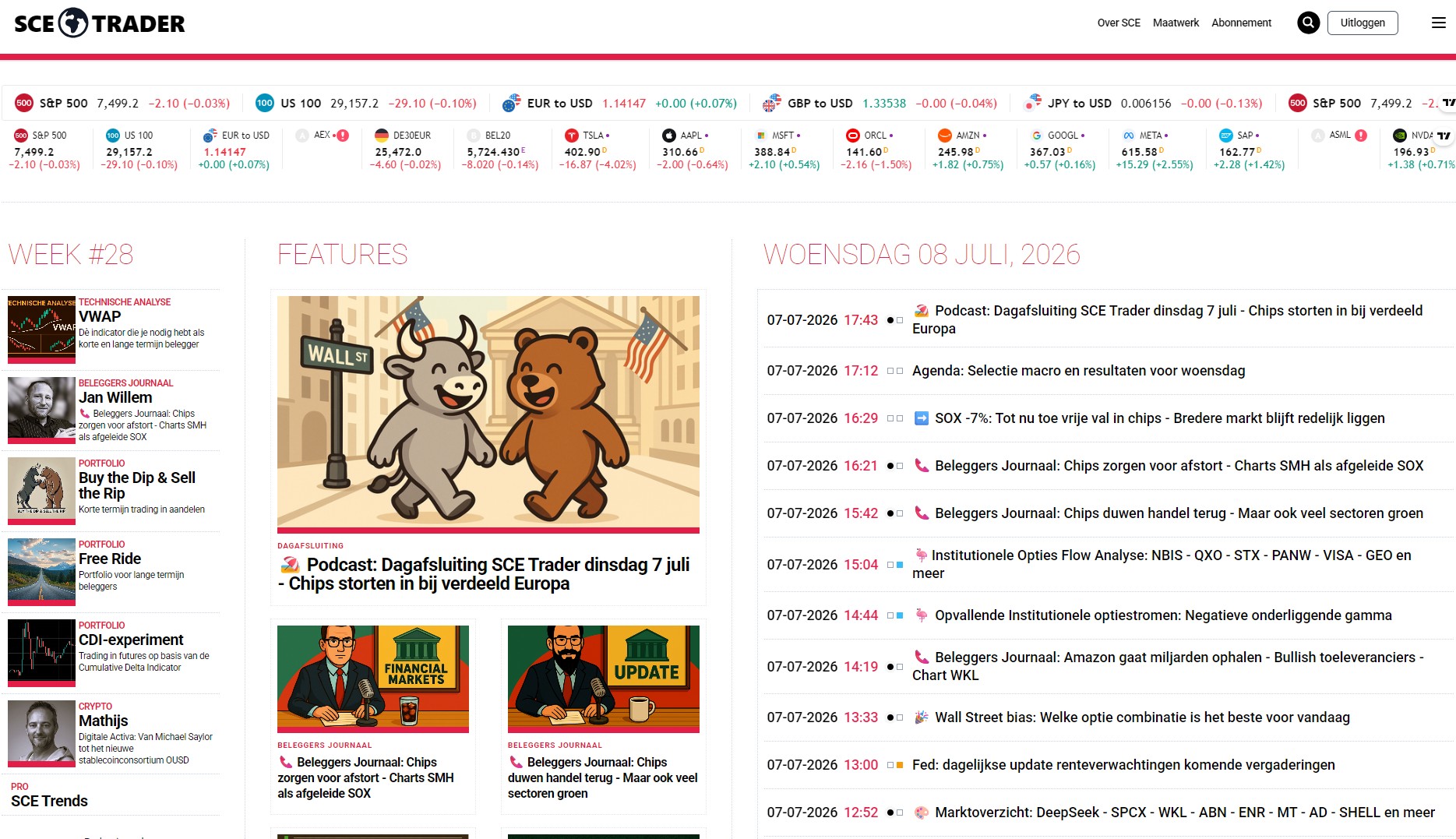Open feature card Chips zorgen voor afstort
The image size is (1456, 839).
366,777
